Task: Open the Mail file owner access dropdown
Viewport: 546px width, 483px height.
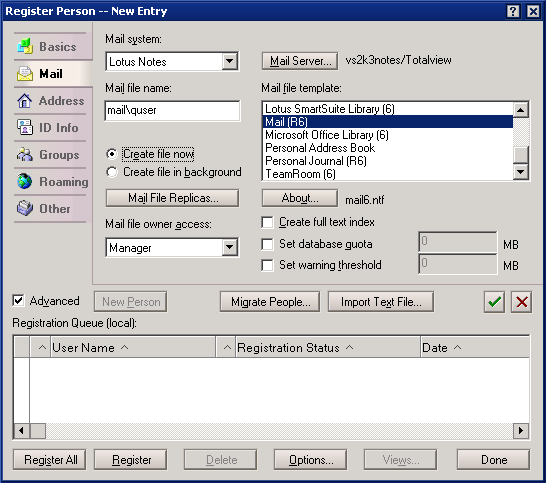Action: click(230, 248)
